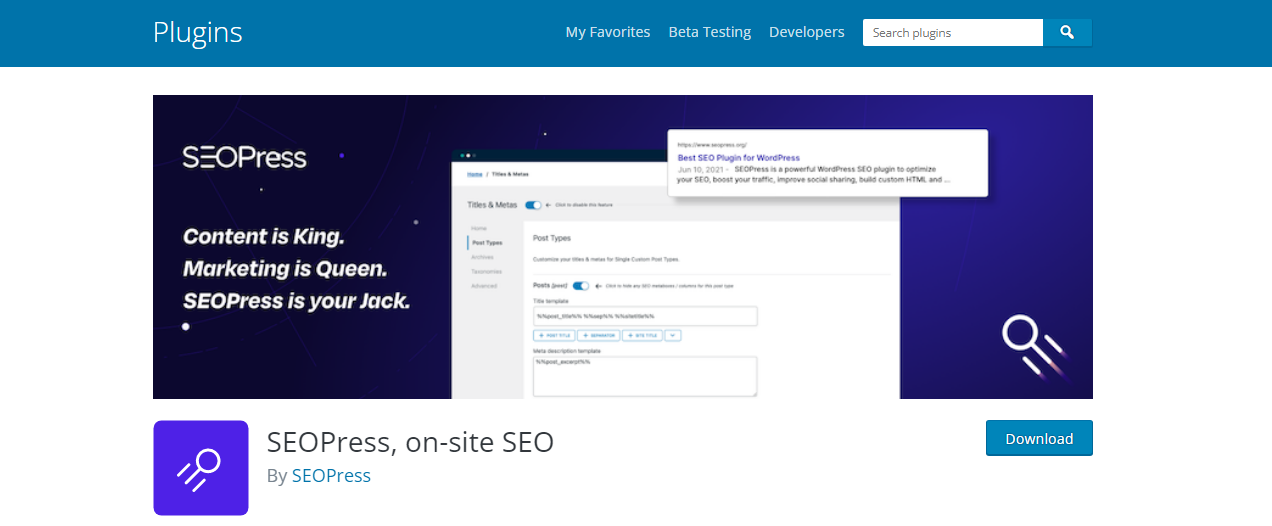Click the Separator tag button
Screen dimensions: 1272x526
598,335
